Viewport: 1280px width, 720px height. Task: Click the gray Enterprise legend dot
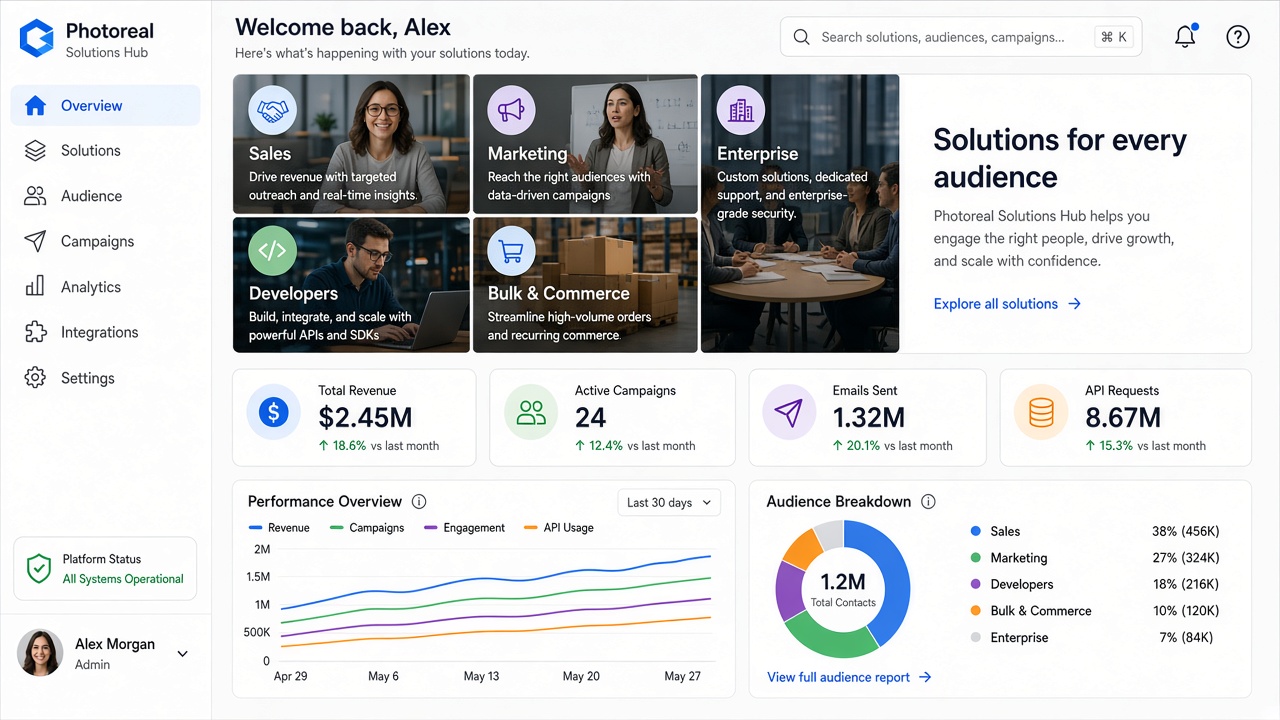point(976,638)
